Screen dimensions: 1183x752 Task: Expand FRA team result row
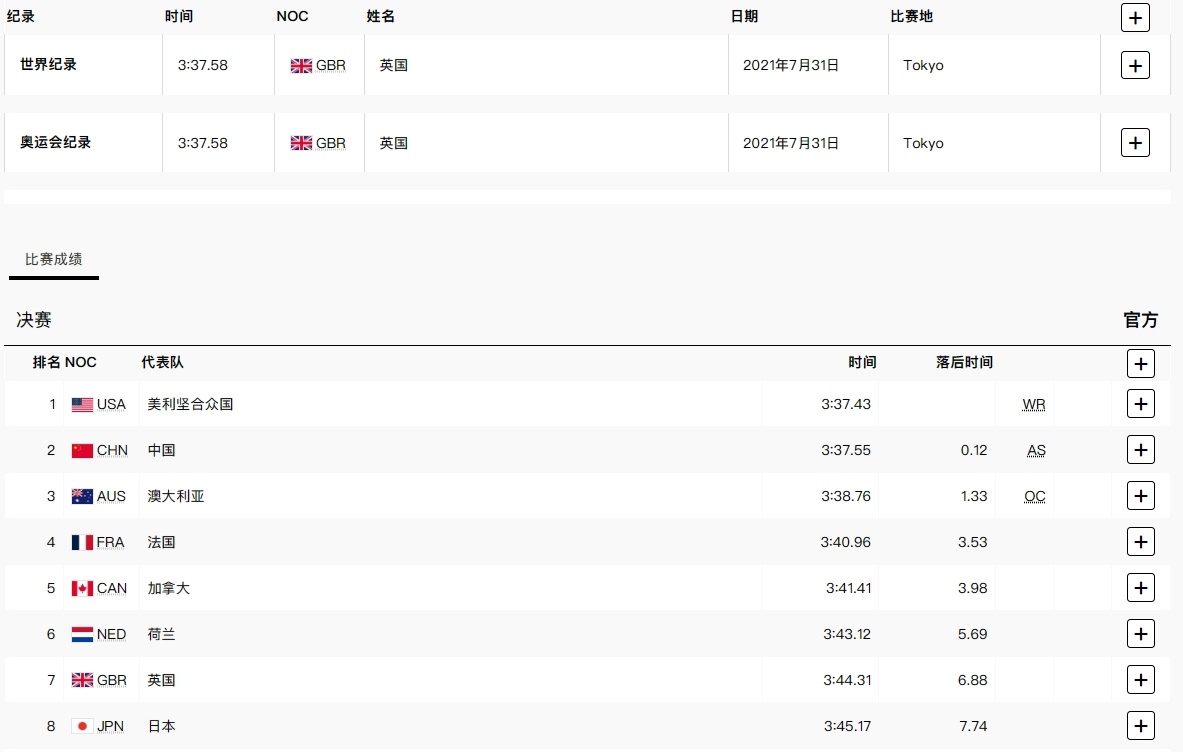pos(1141,542)
